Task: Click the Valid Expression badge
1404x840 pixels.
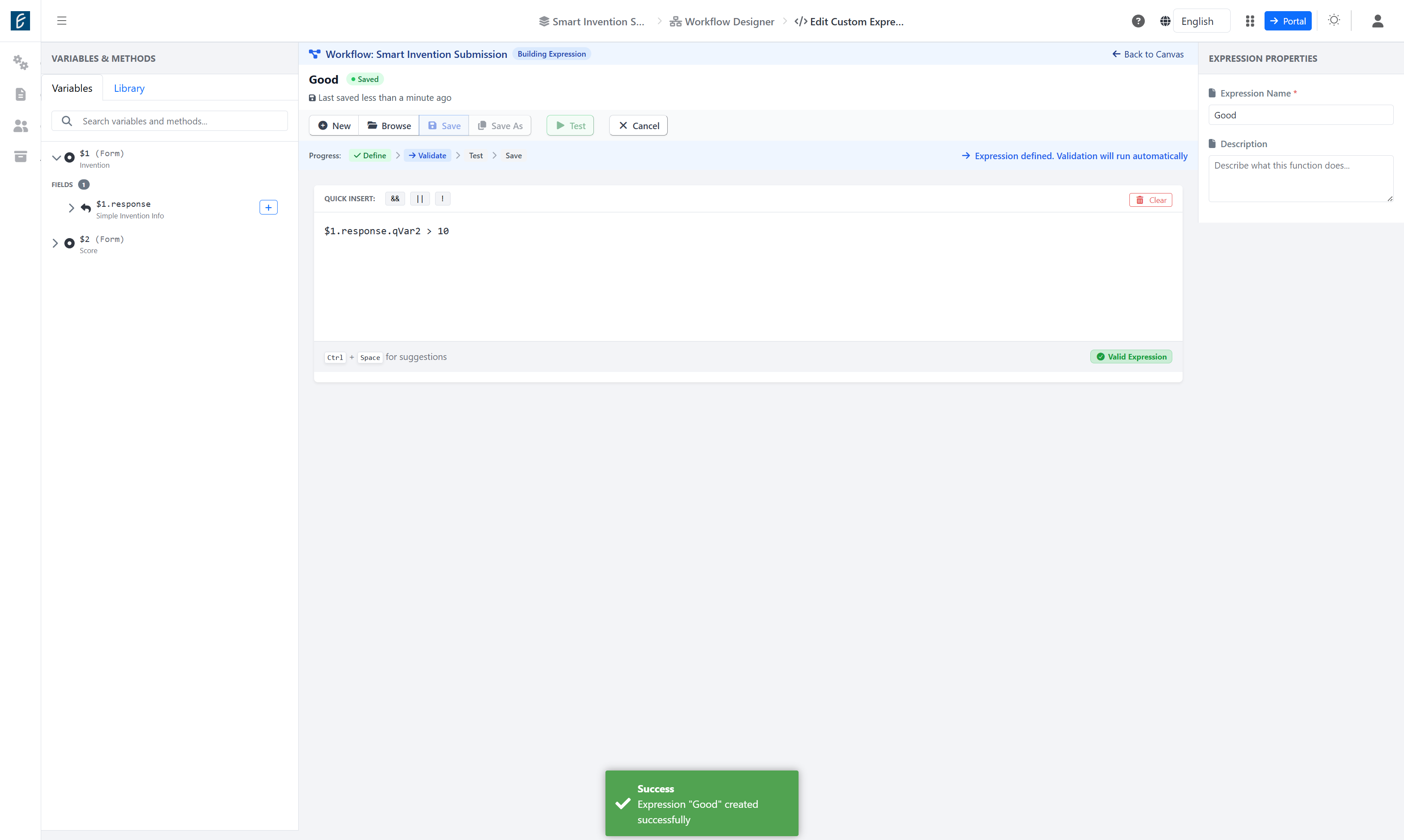Action: pyautogui.click(x=1131, y=357)
